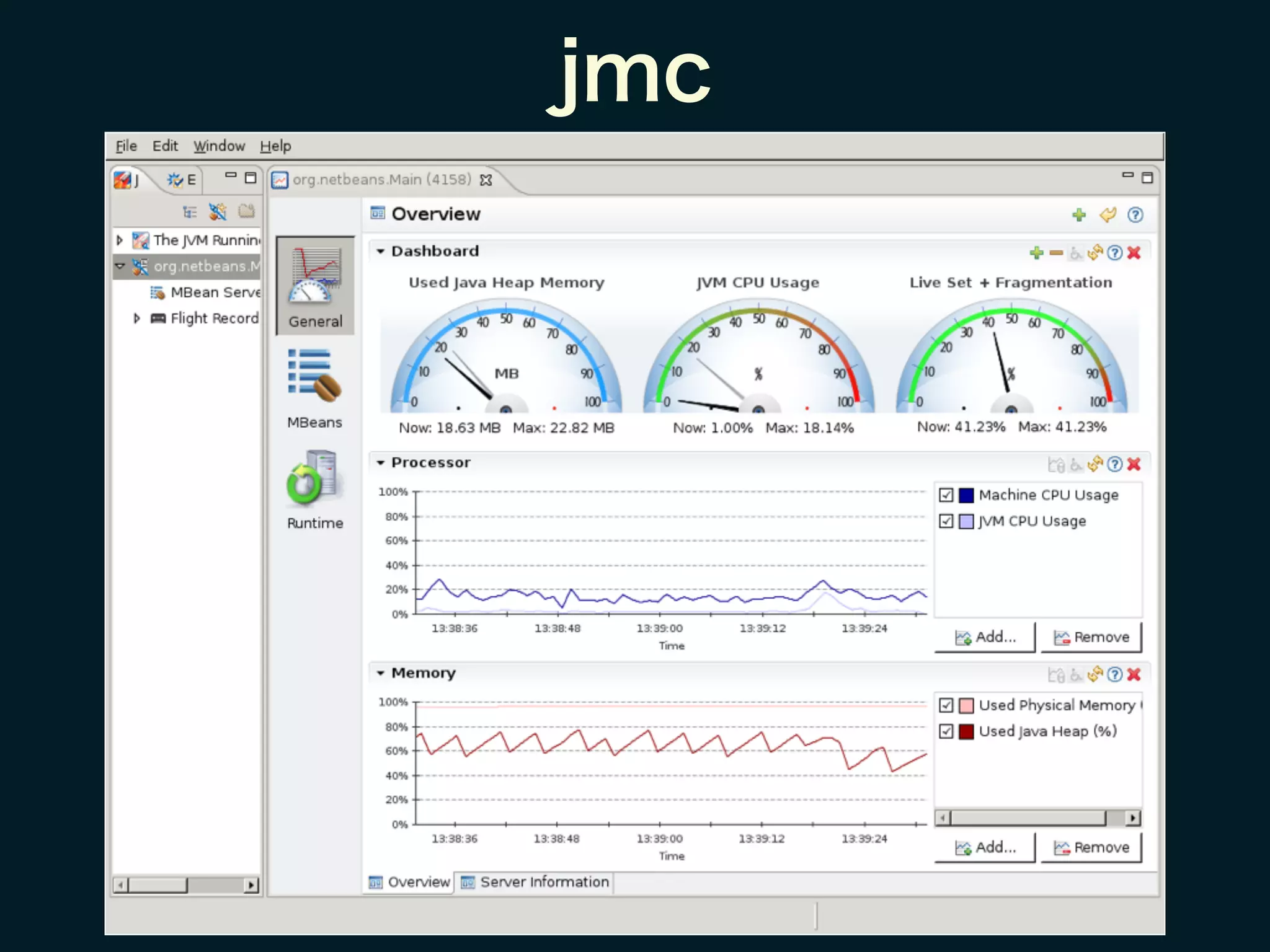Open help icon in Memory section header

coord(1114,674)
